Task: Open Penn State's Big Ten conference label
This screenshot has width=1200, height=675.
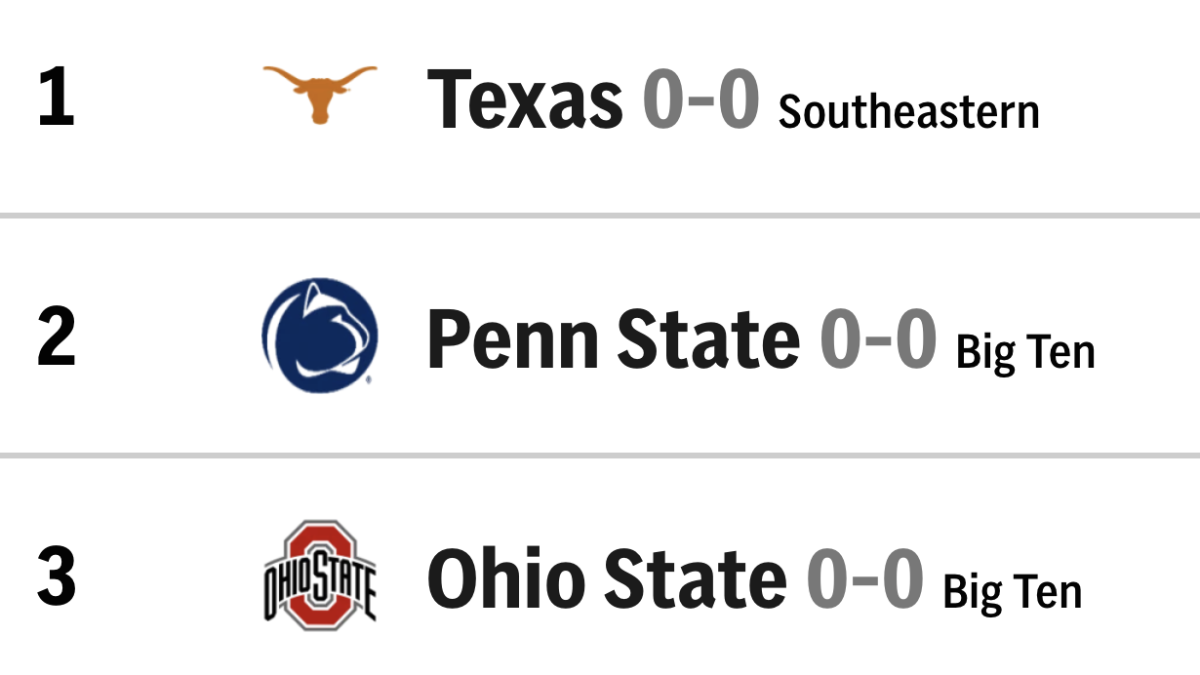Action: [x=1025, y=352]
